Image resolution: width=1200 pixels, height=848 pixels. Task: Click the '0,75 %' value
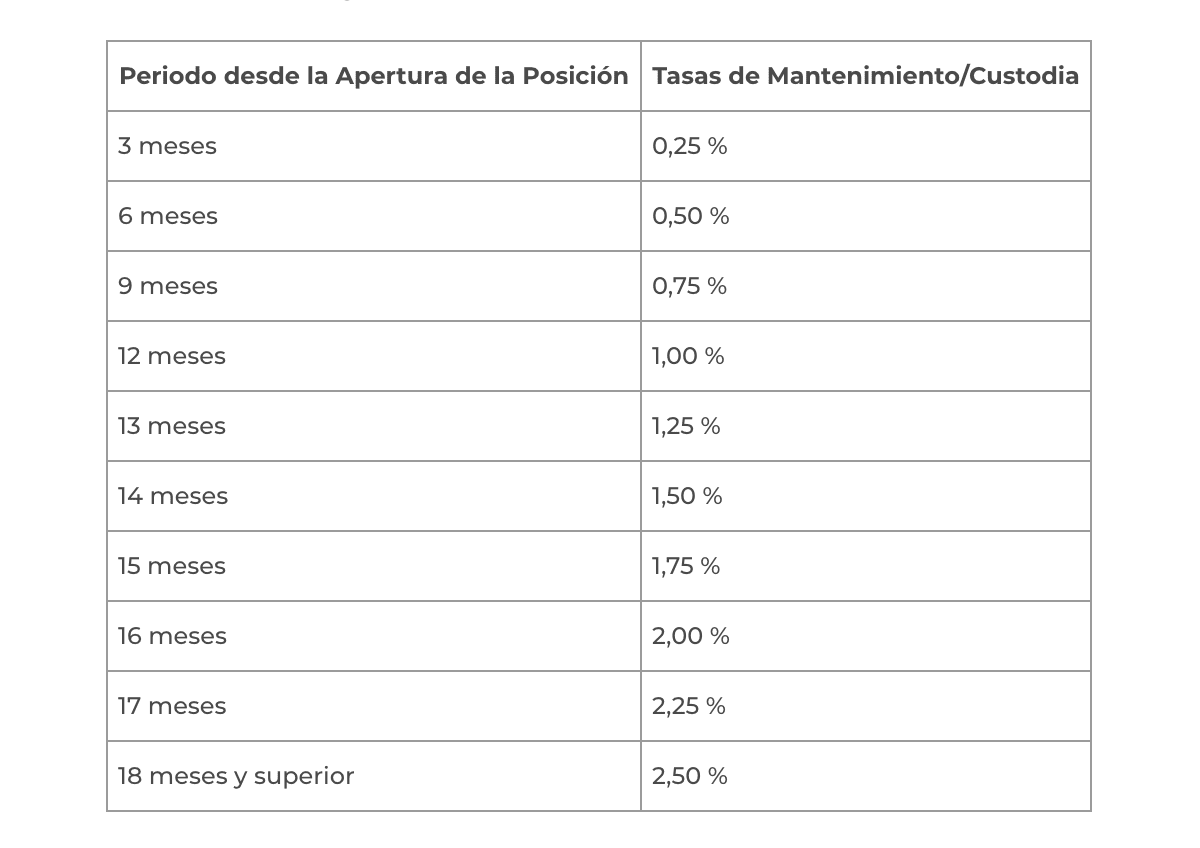(x=690, y=286)
